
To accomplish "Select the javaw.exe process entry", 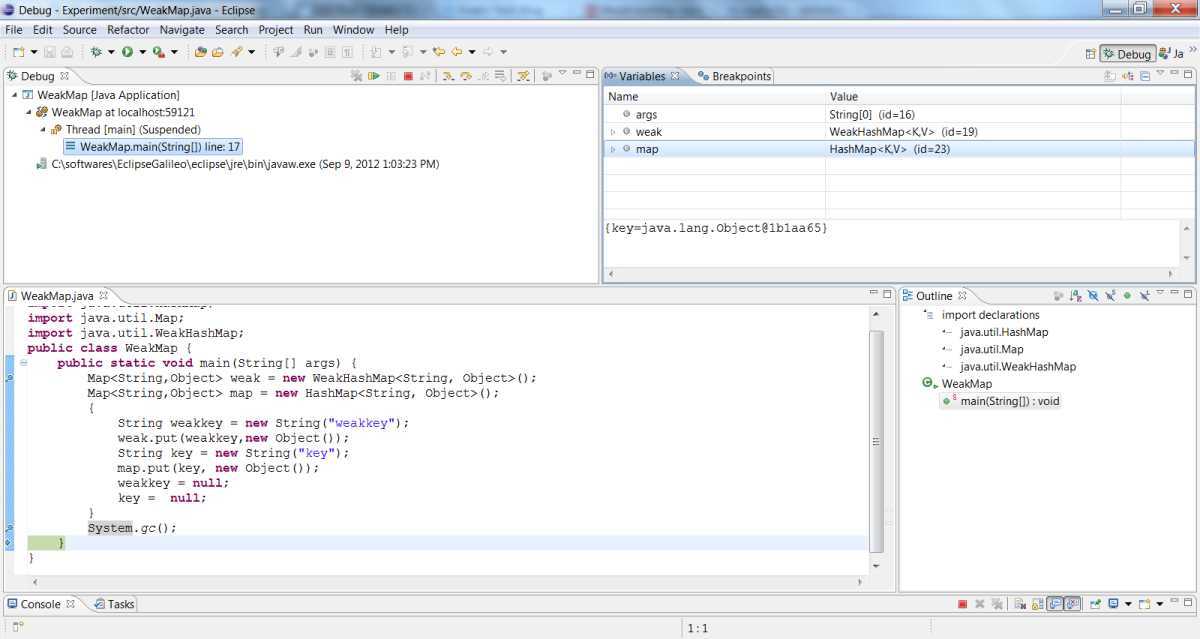I will point(237,164).
